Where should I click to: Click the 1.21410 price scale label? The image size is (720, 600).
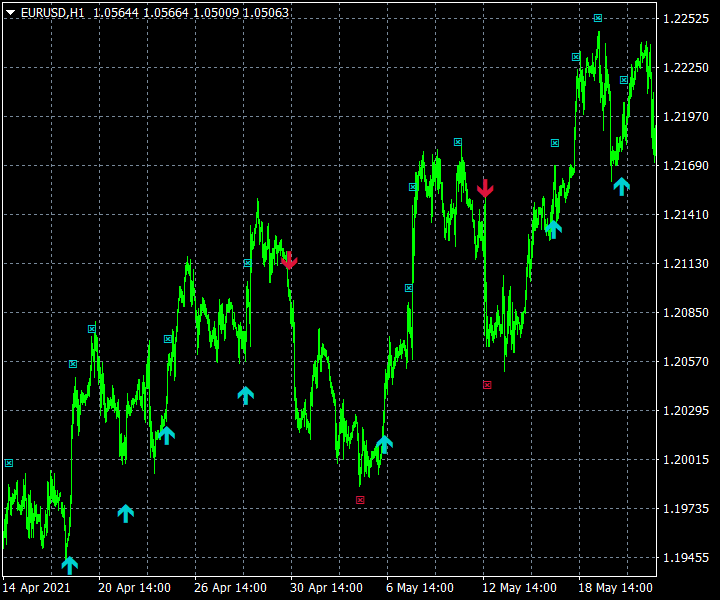coord(686,214)
